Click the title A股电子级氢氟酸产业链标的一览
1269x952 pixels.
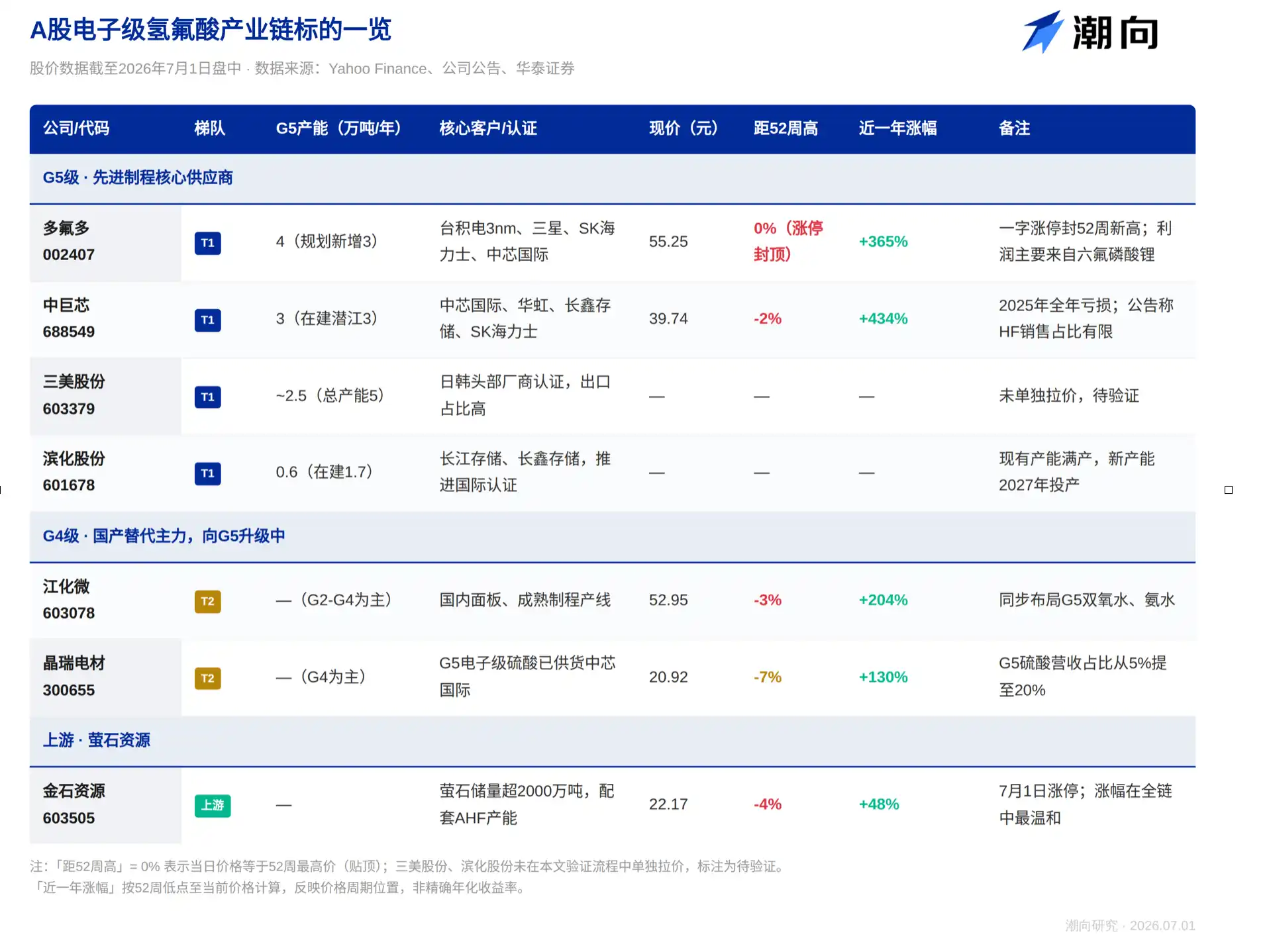pos(211,30)
